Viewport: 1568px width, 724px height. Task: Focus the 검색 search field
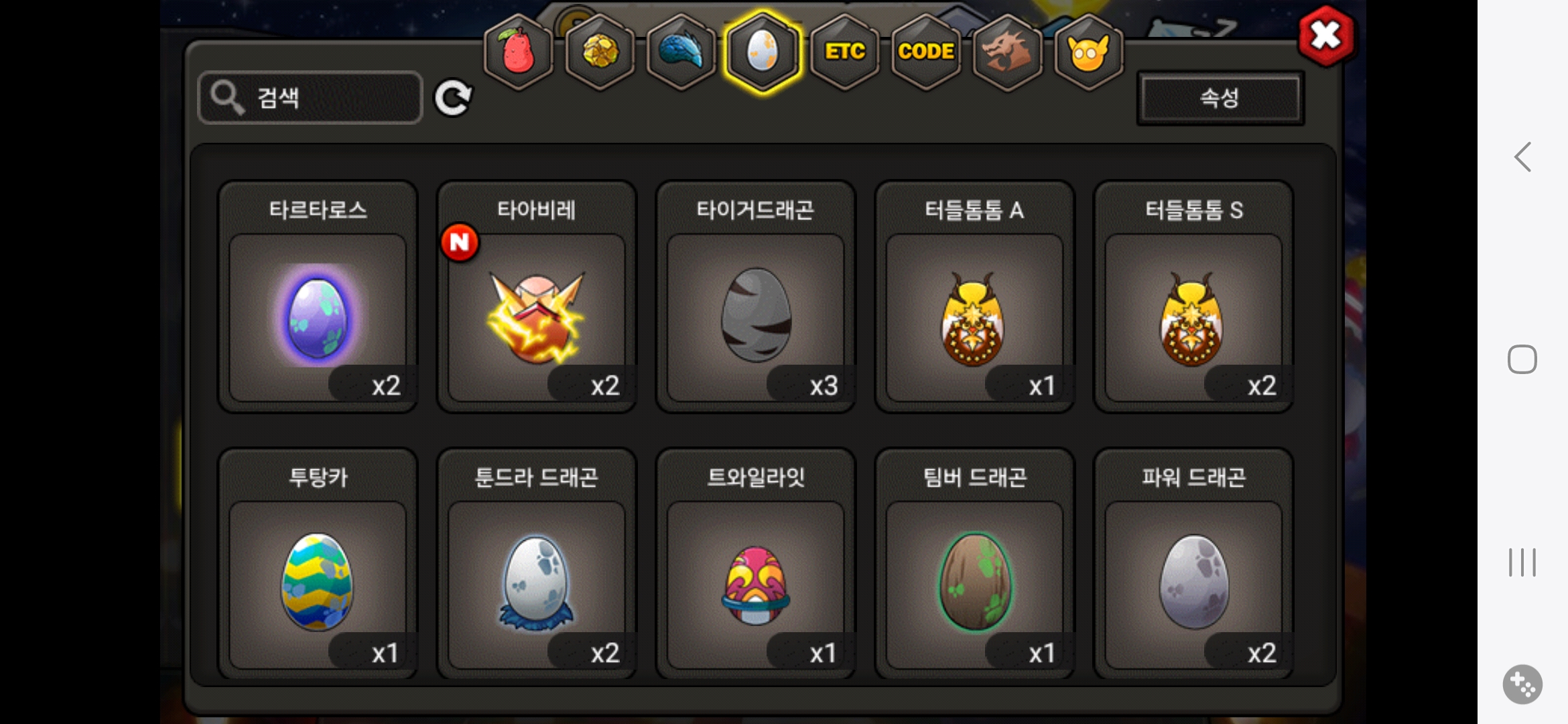click(310, 98)
